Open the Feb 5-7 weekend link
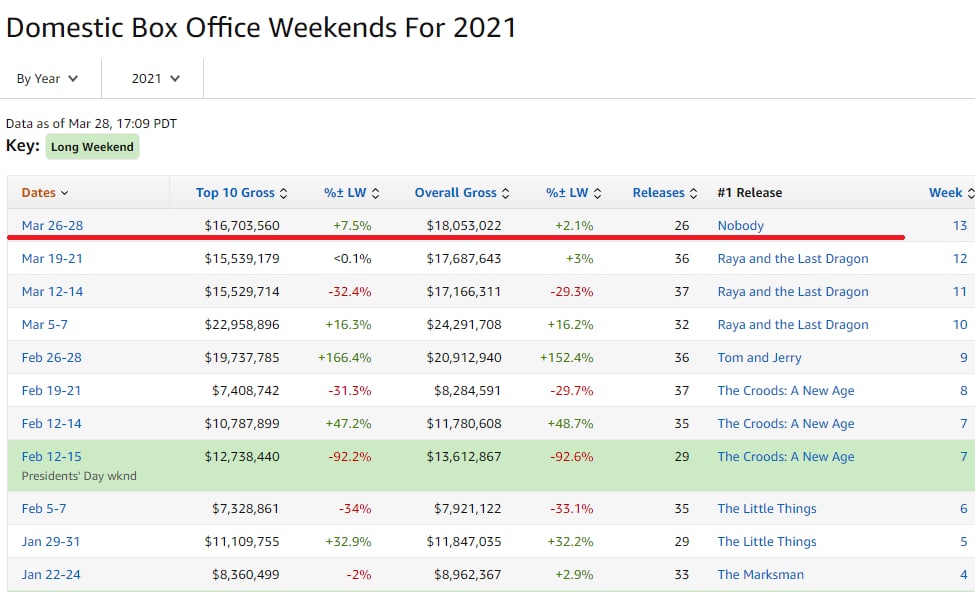Viewport: 975px width, 592px height. (44, 509)
